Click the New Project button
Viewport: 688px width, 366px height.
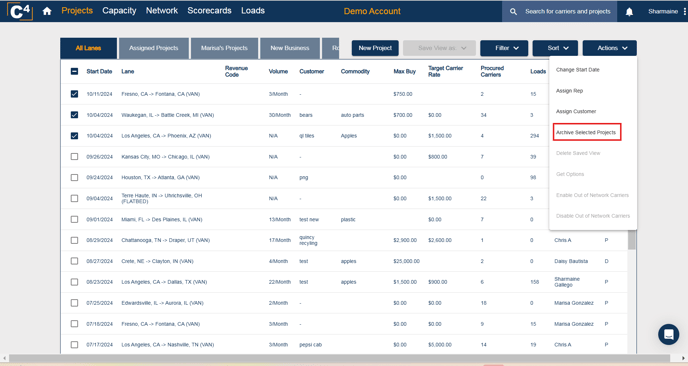(375, 48)
